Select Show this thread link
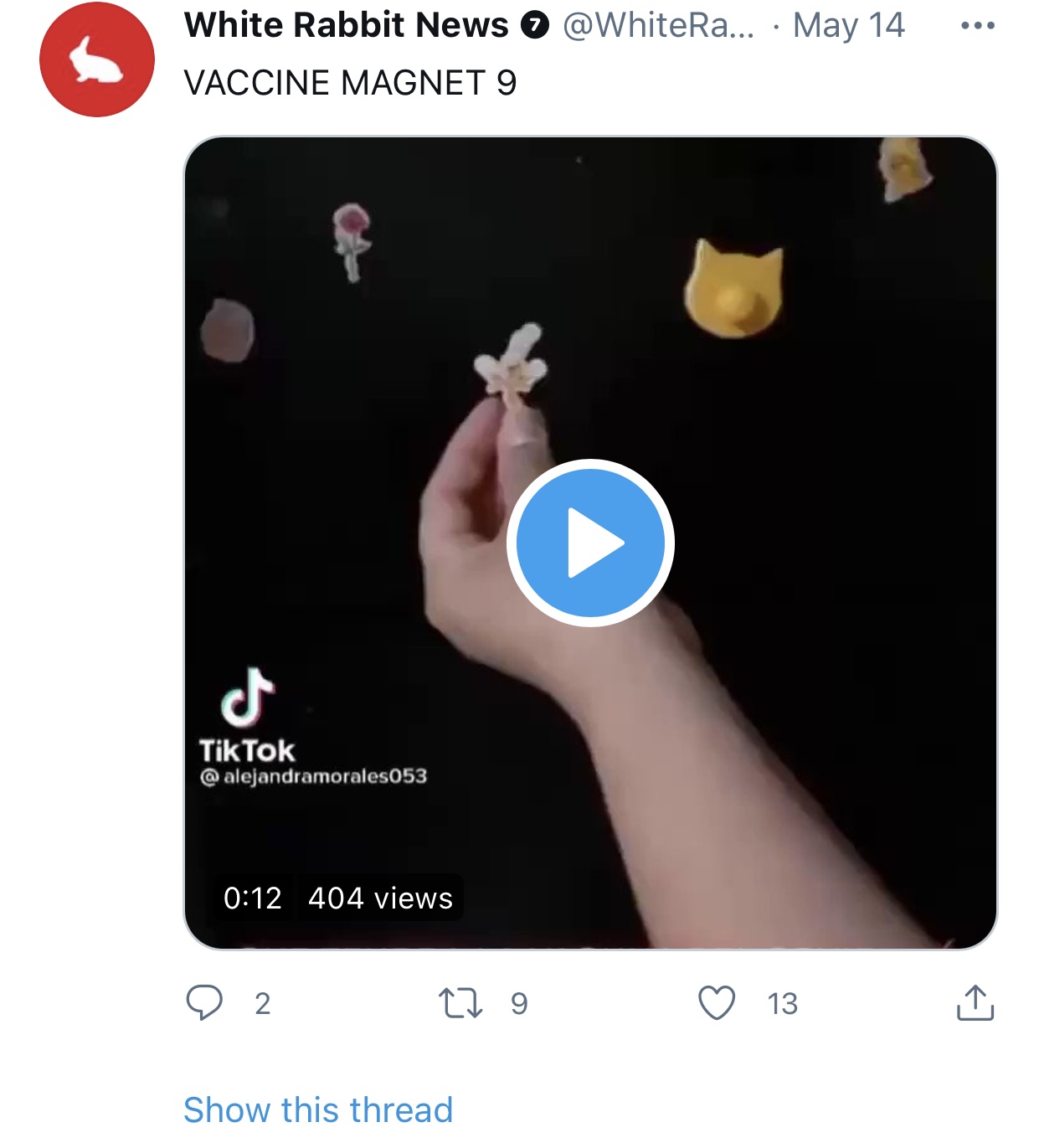Screen dimensions: 1039x1148 coord(318,1110)
